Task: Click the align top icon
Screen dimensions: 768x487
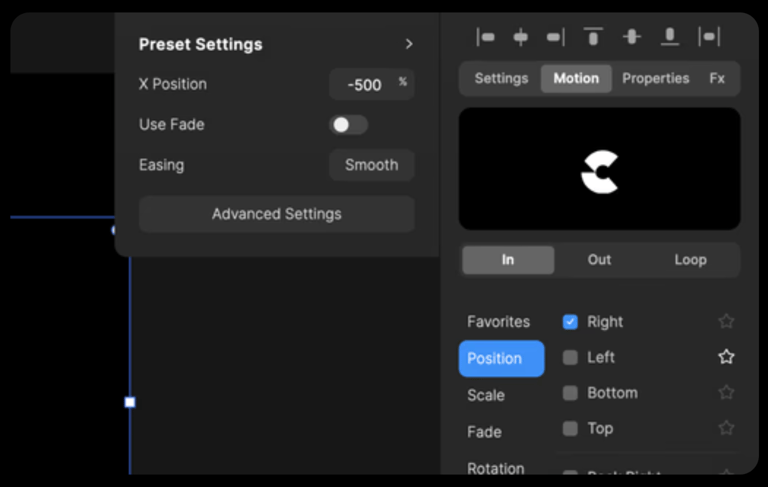Action: pyautogui.click(x=593, y=38)
